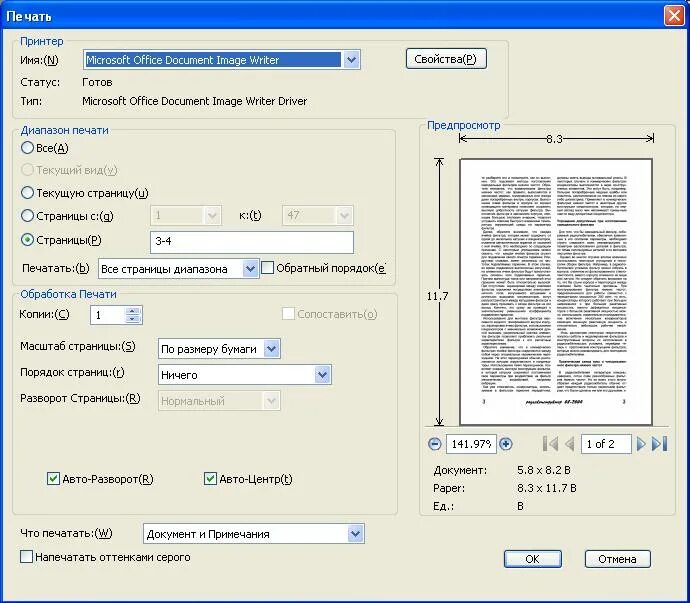
Task: Click the paper size 8.3 x 11.7 В
Action: pos(547,488)
